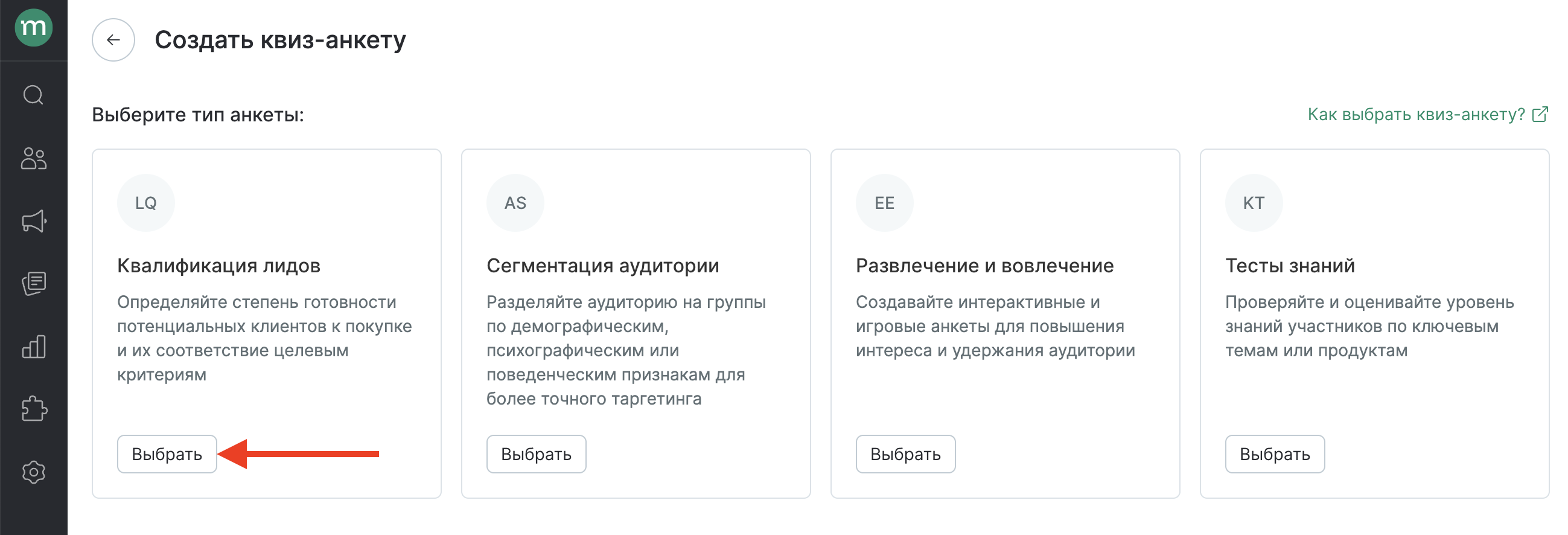
Task: Open contacts via the people sidebar icon
Action: (x=33, y=158)
